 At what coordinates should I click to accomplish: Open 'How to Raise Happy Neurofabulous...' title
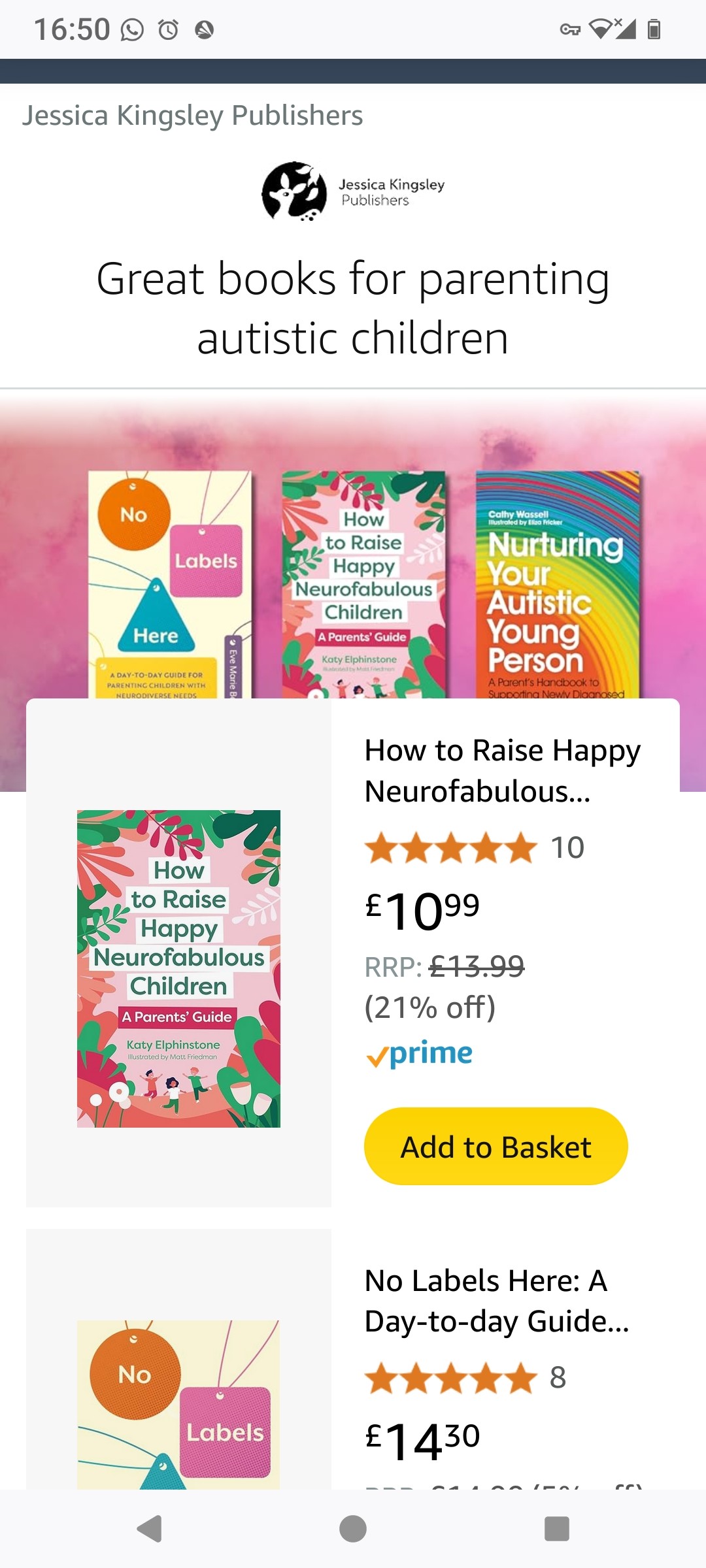coord(503,770)
